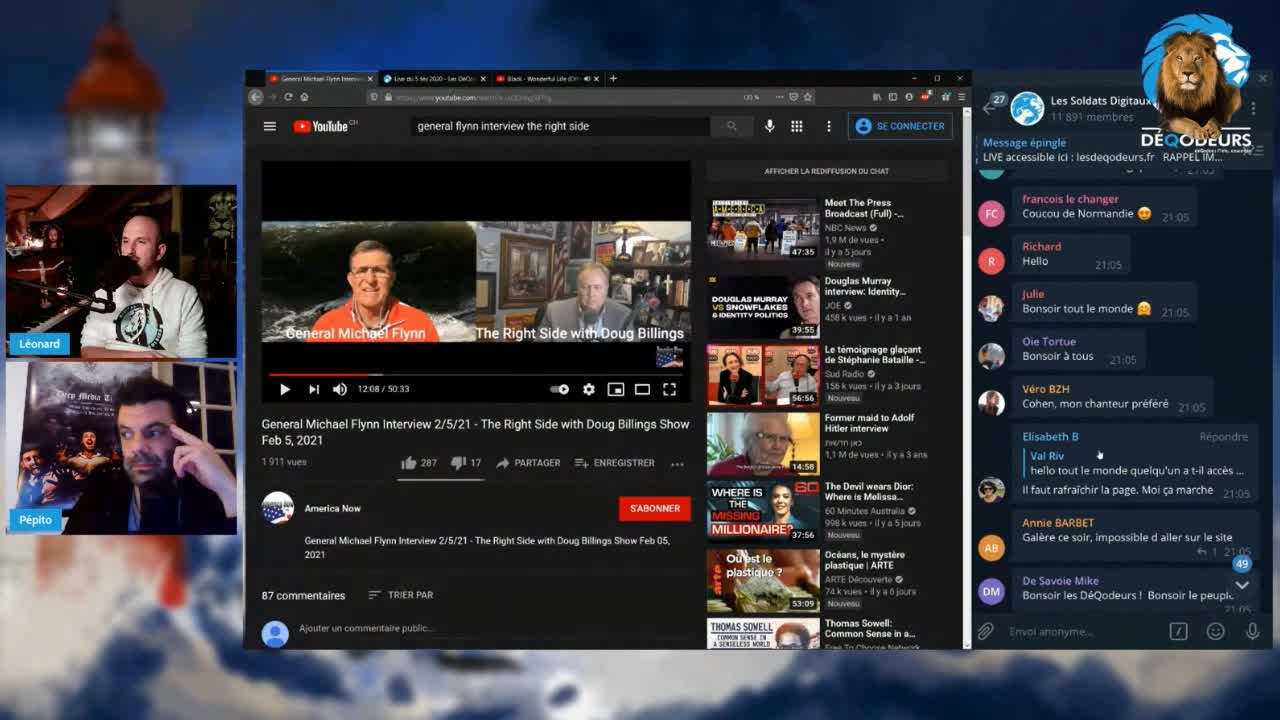
Task: Attach a file with paperclip icon
Action: coord(986,631)
